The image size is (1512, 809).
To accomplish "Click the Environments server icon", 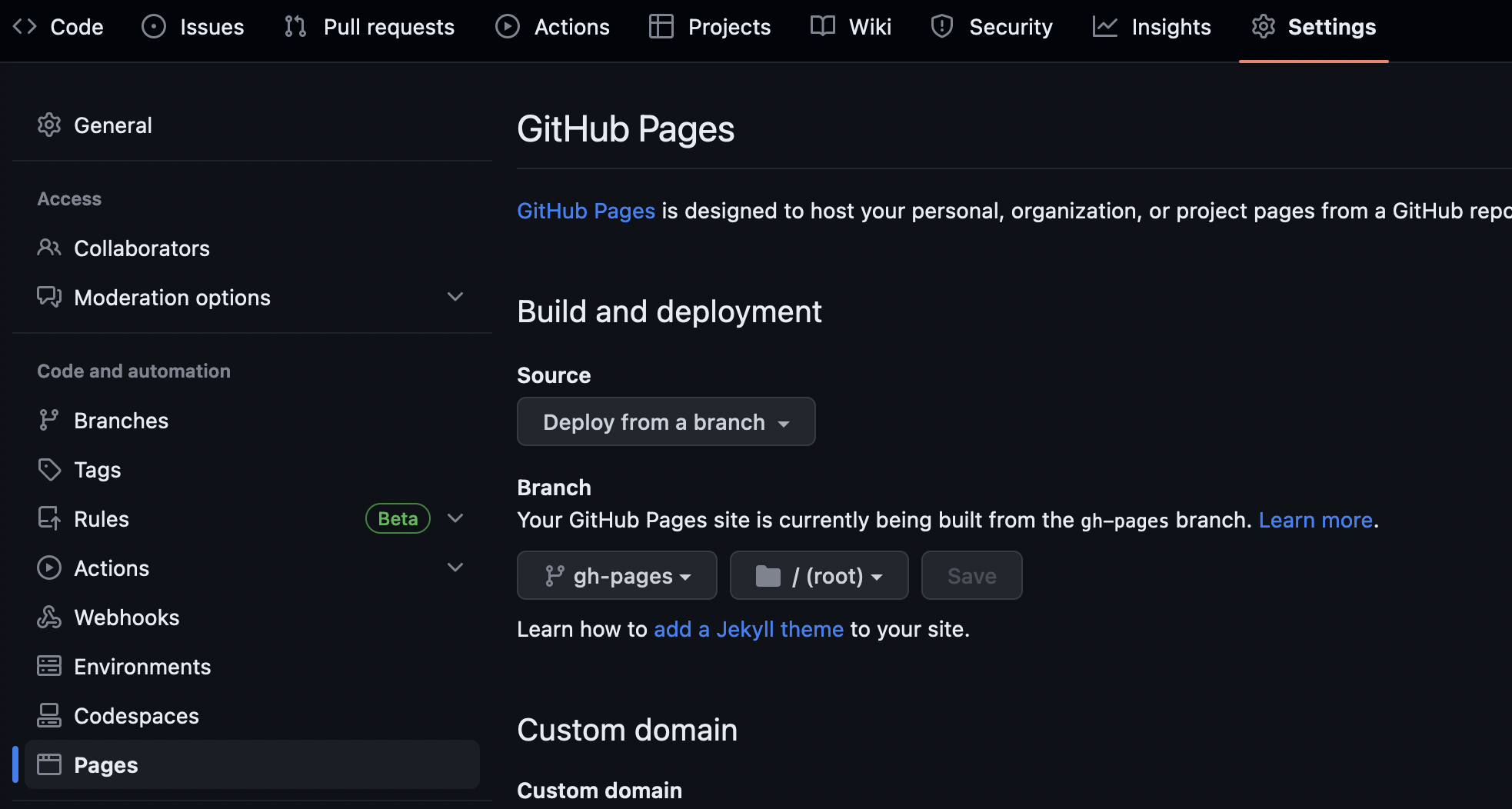I will point(49,666).
